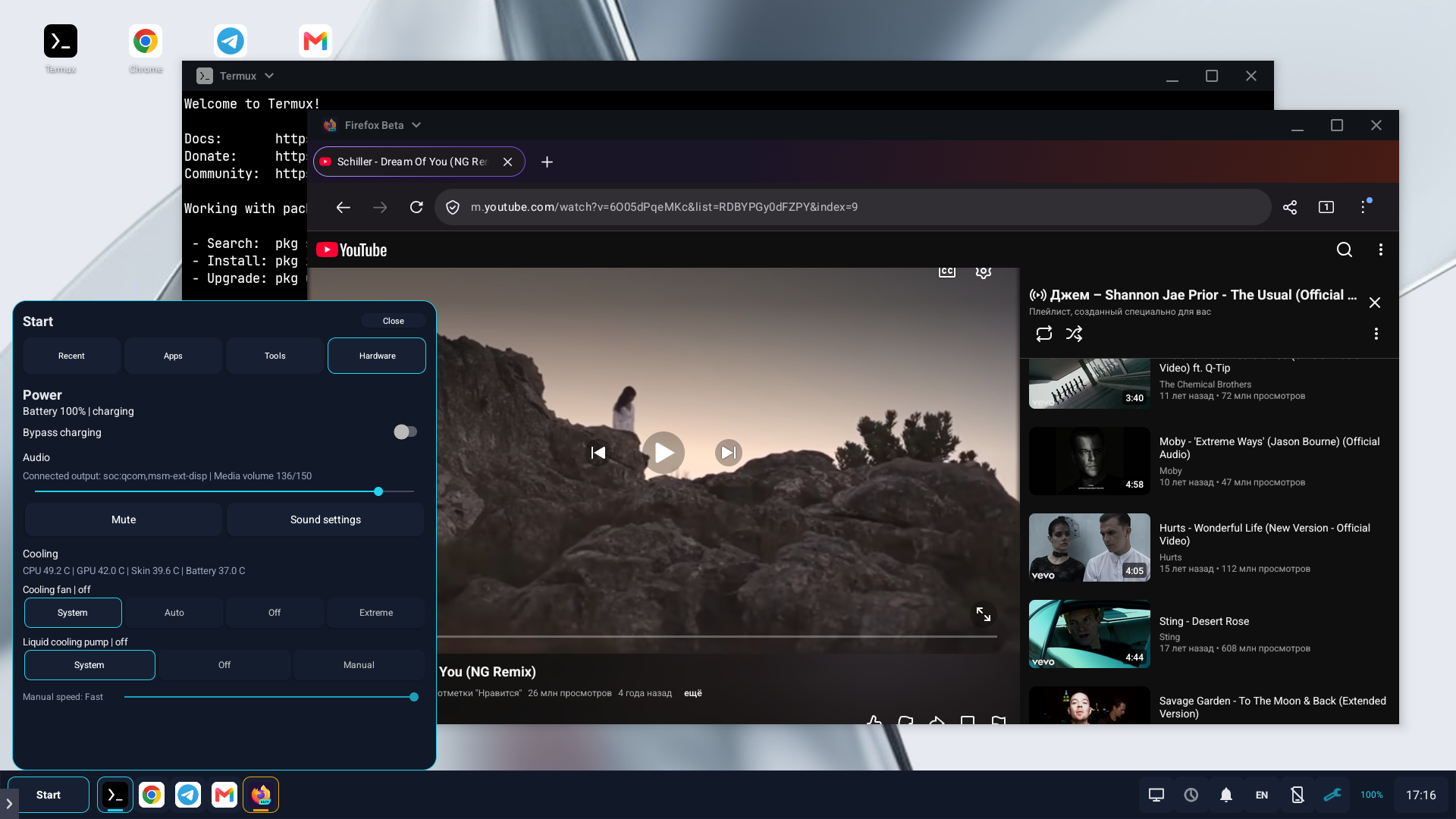Set cooling fan to Auto
1456x819 pixels.
[x=174, y=613]
